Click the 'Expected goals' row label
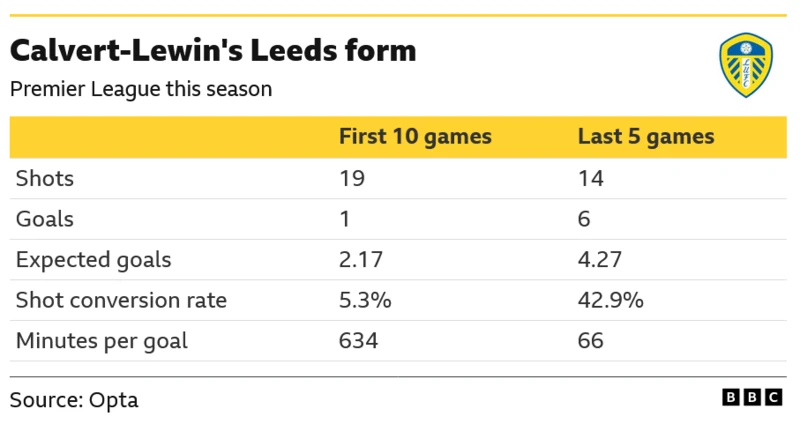The image size is (800, 424). coord(93,260)
